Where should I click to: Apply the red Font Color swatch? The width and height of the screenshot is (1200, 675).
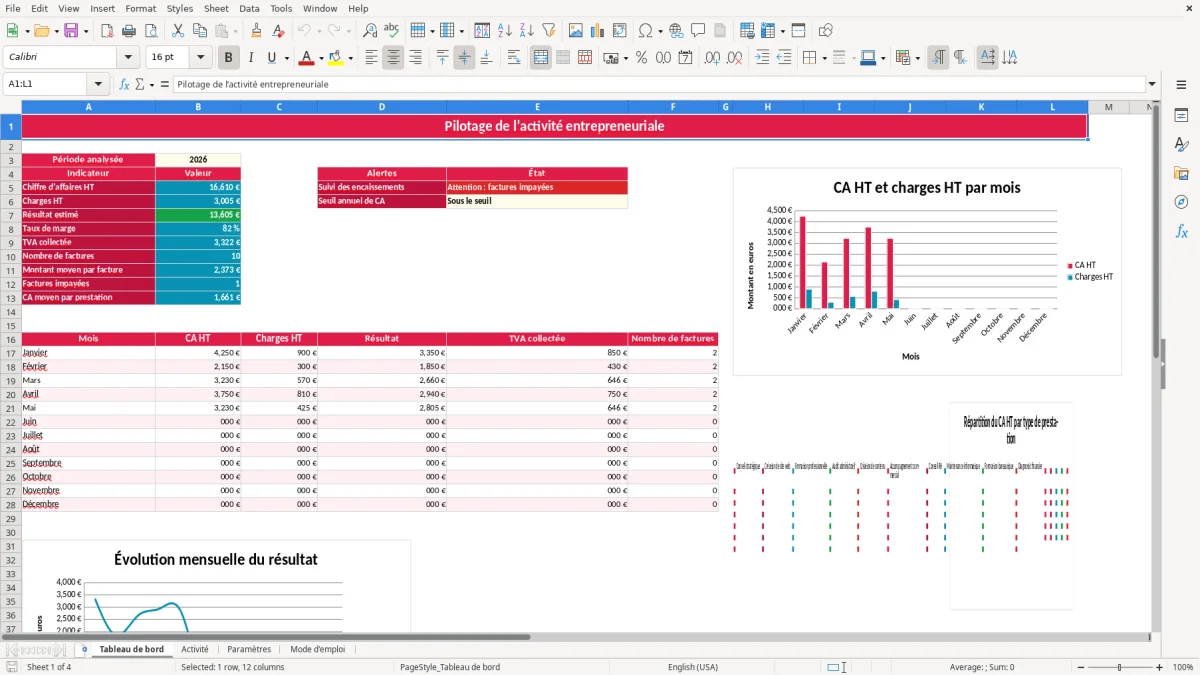pos(307,58)
